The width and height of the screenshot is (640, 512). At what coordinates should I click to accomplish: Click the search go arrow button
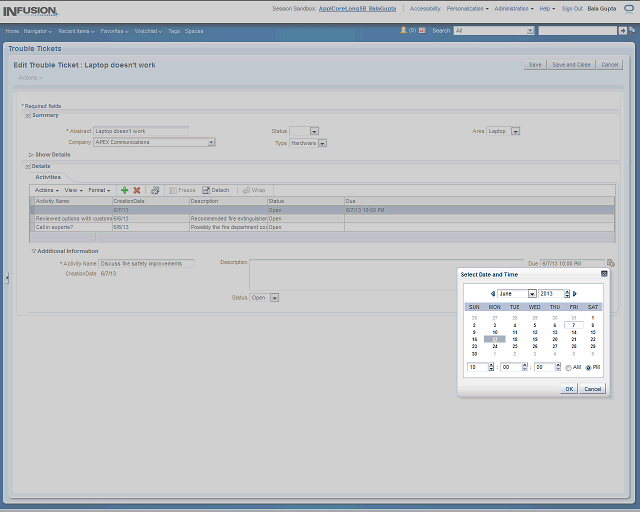click(x=622, y=31)
